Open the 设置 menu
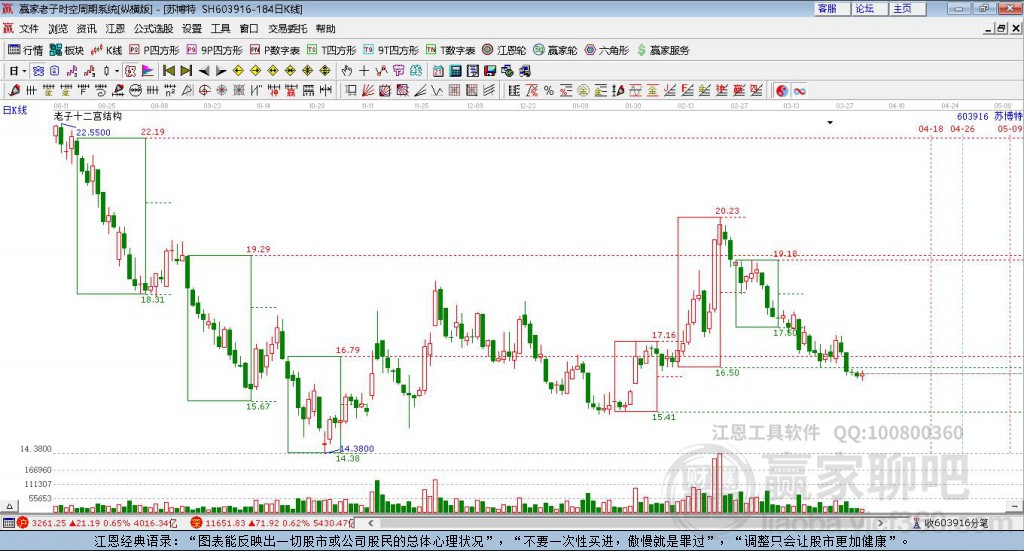This screenshot has width=1024, height=551. (x=192, y=29)
